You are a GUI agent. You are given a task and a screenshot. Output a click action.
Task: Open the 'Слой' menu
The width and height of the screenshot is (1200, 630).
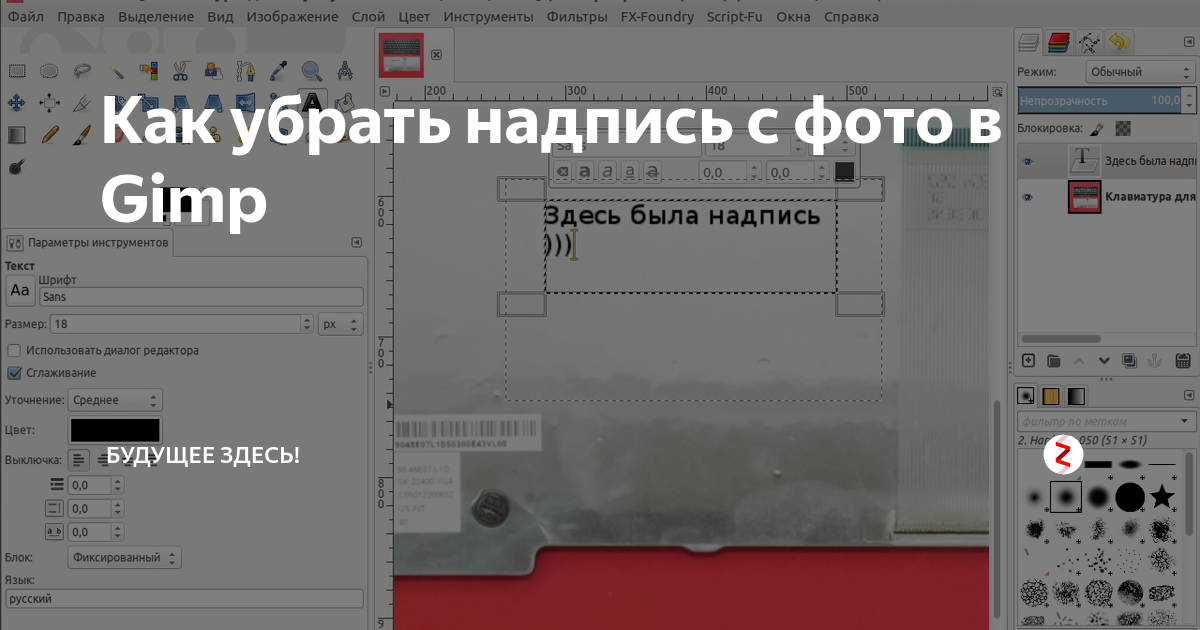point(368,17)
